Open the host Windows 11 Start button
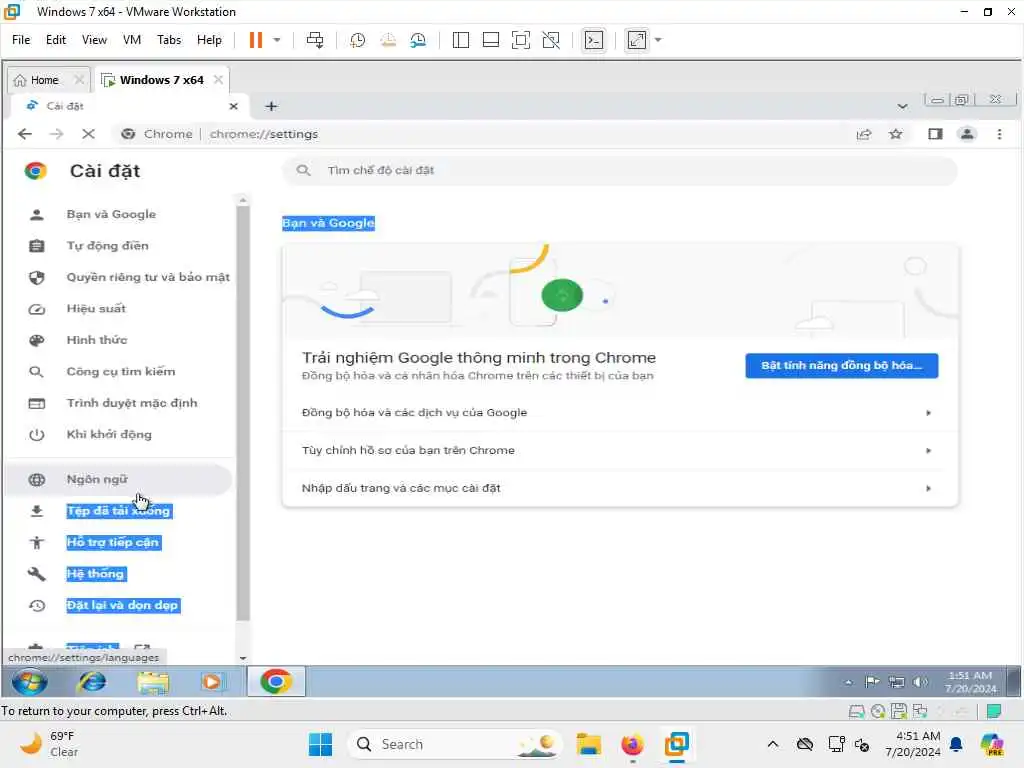This screenshot has height=768, width=1024. pyautogui.click(x=320, y=744)
